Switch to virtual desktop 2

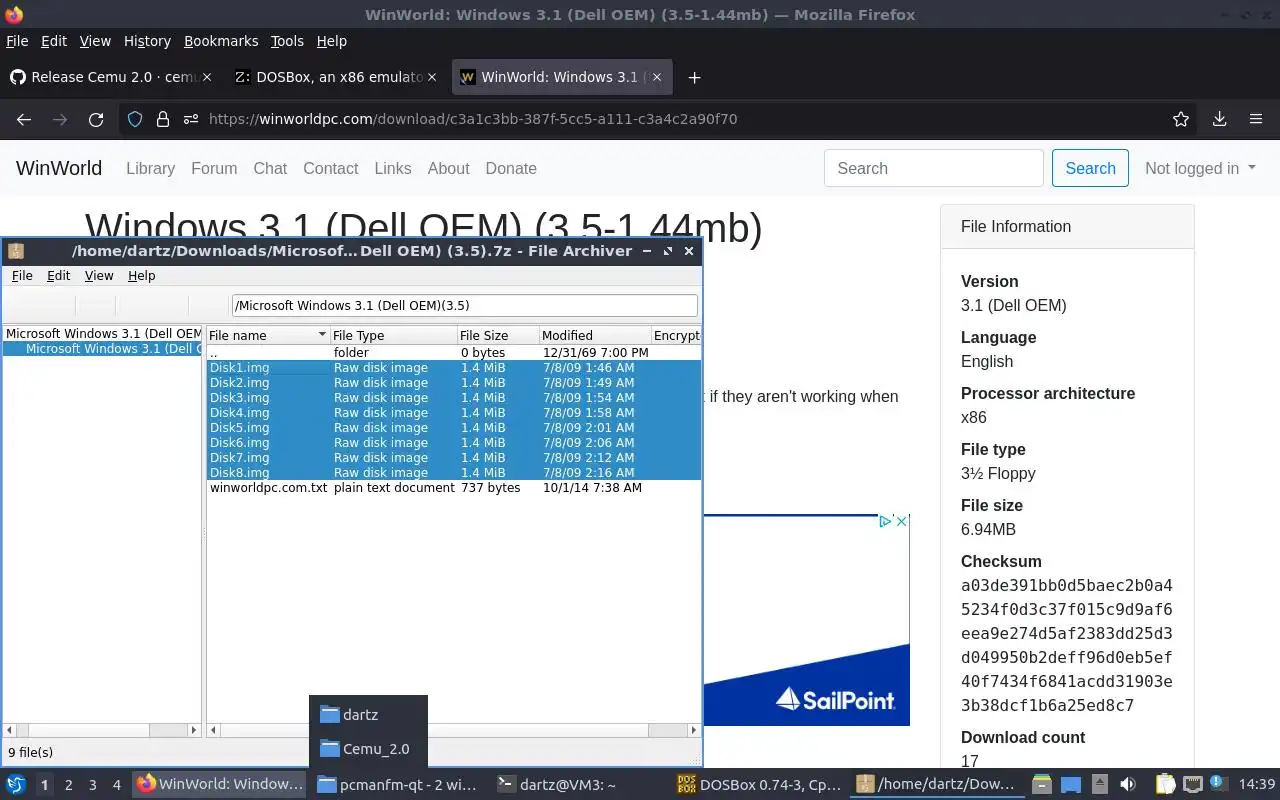68,785
